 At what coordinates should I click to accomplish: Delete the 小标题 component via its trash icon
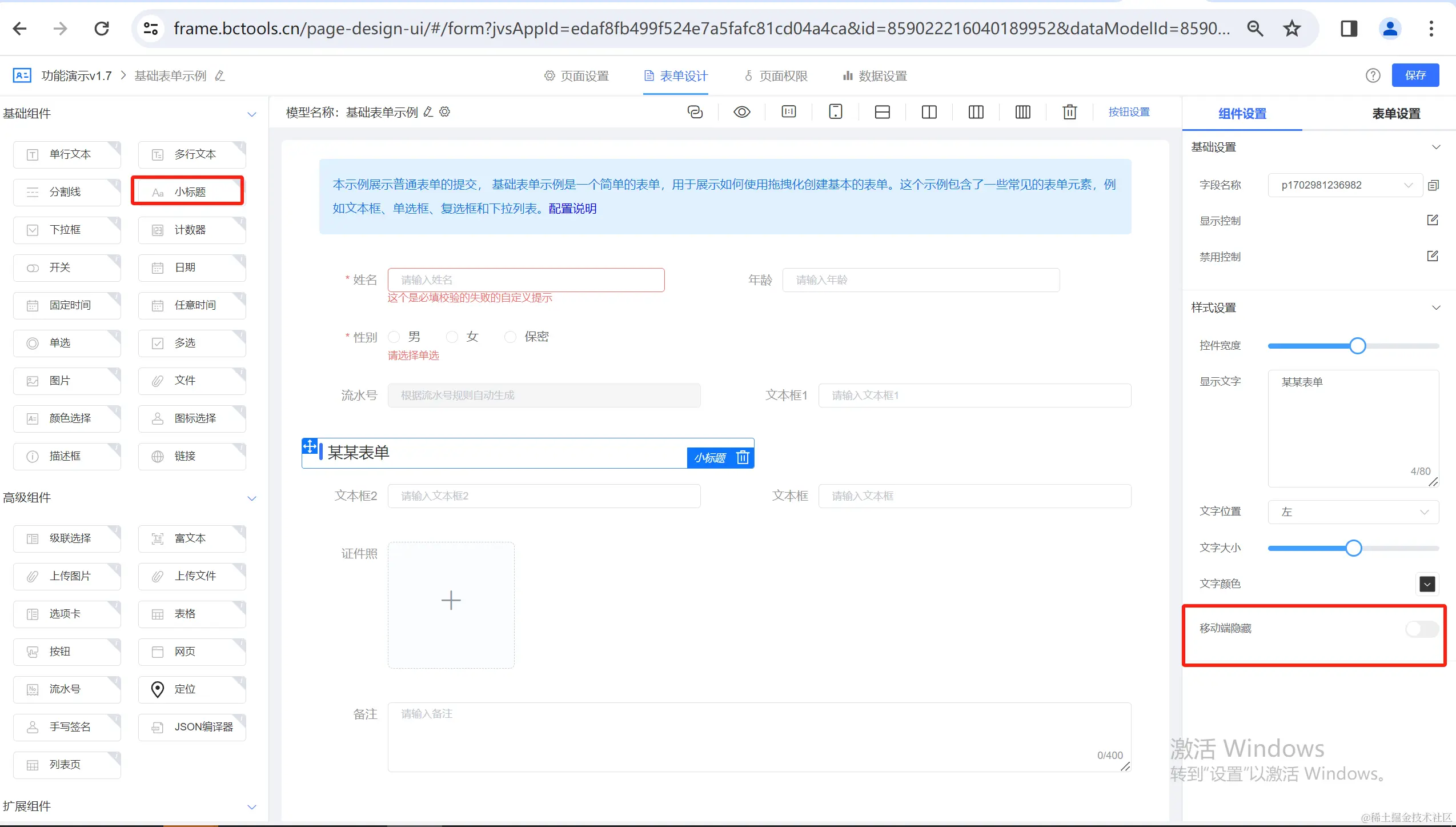pos(743,457)
